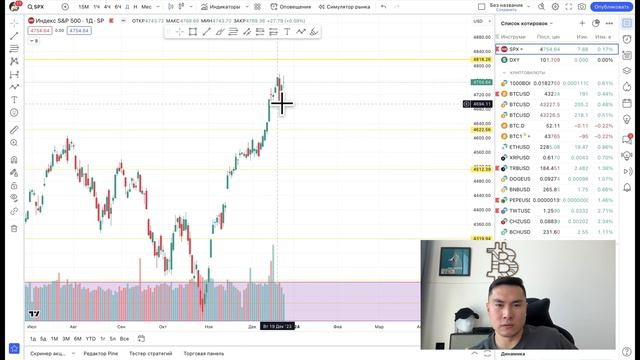Click the drawings link chain icon
The image size is (640, 360).
click(14, 211)
